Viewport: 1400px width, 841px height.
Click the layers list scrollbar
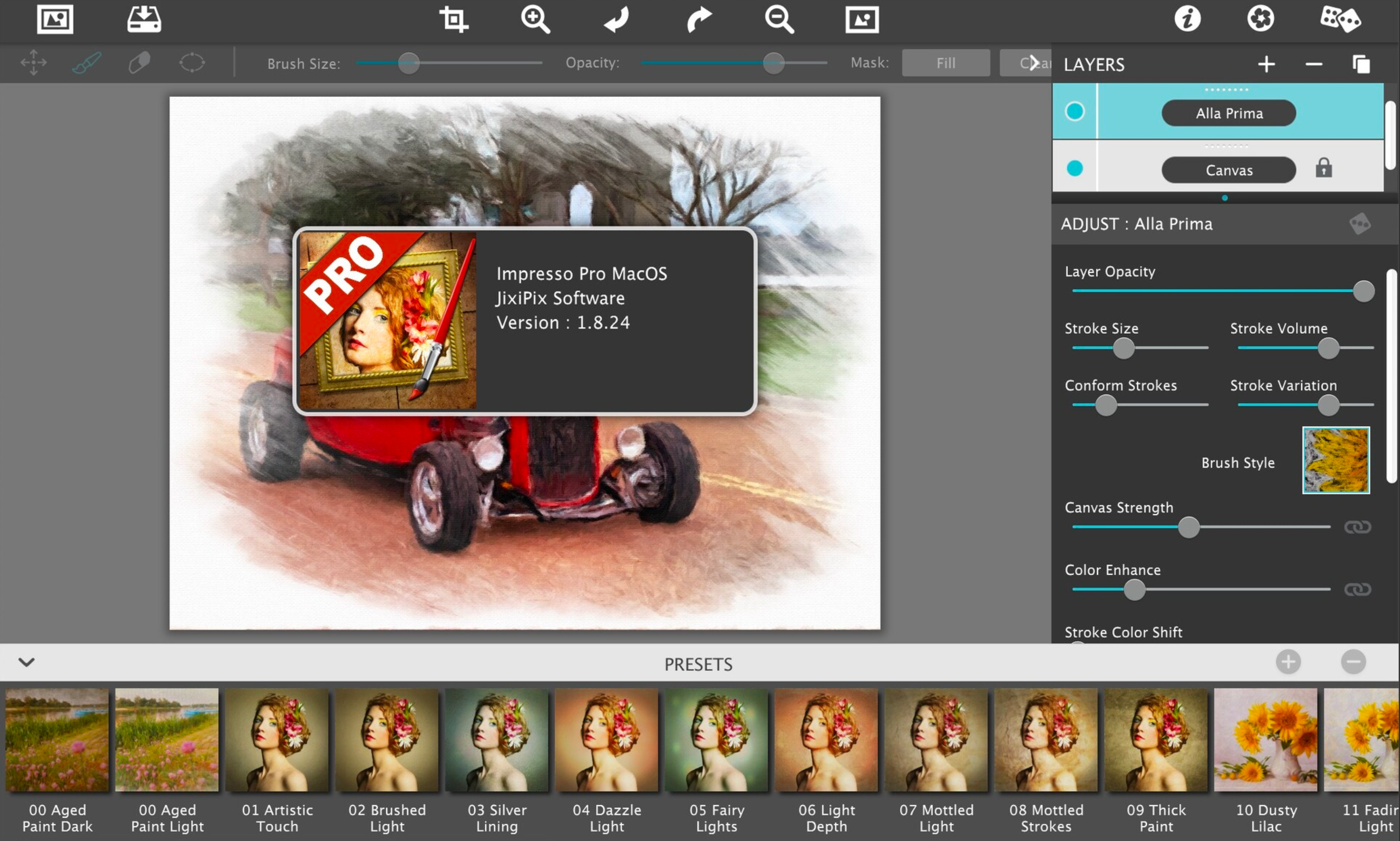coord(1391,135)
